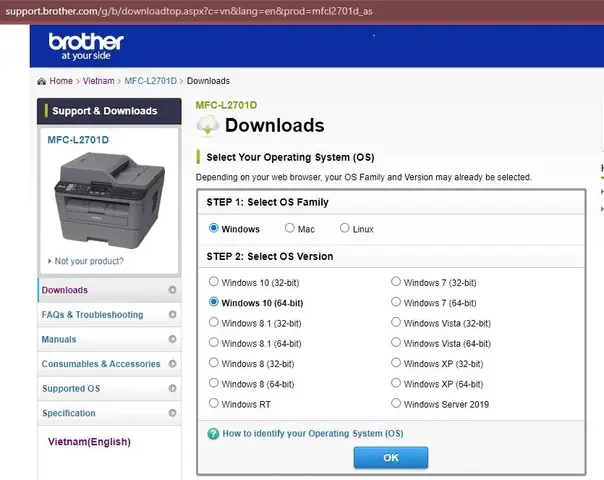
Task: Open the Specification sidebar item
Action: (109, 413)
